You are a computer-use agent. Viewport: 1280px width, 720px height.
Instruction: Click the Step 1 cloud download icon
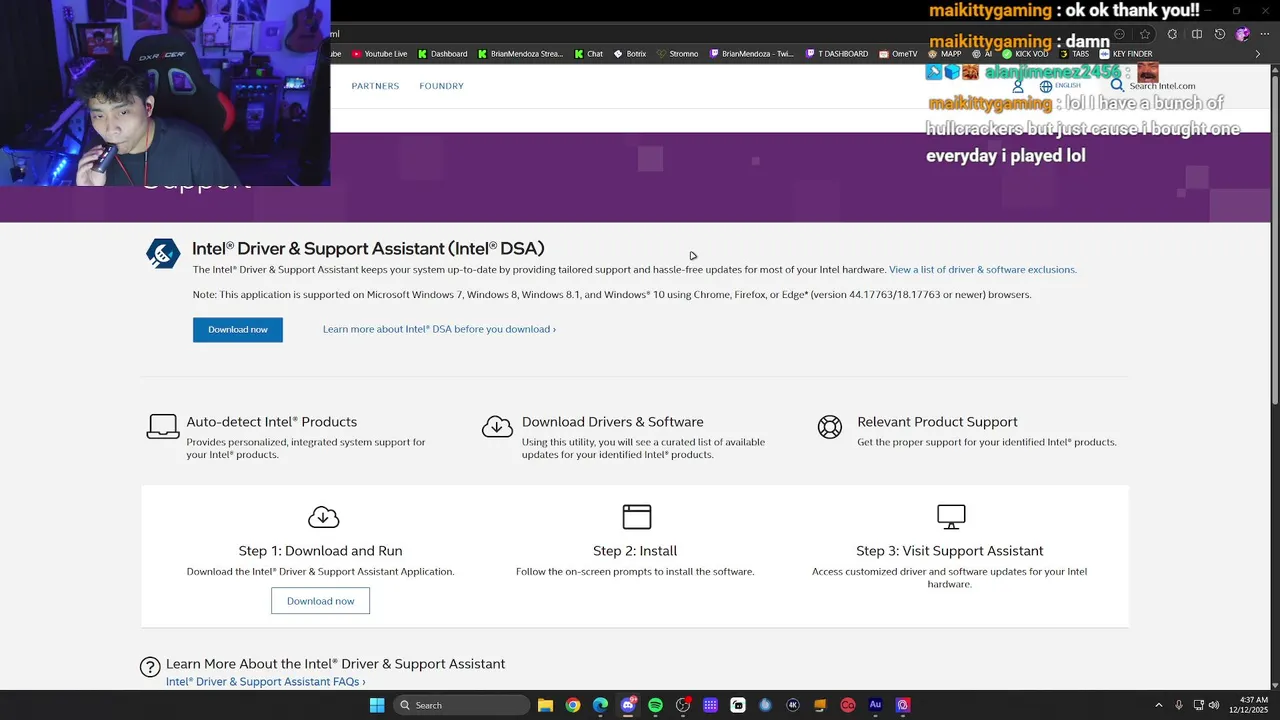(x=323, y=517)
